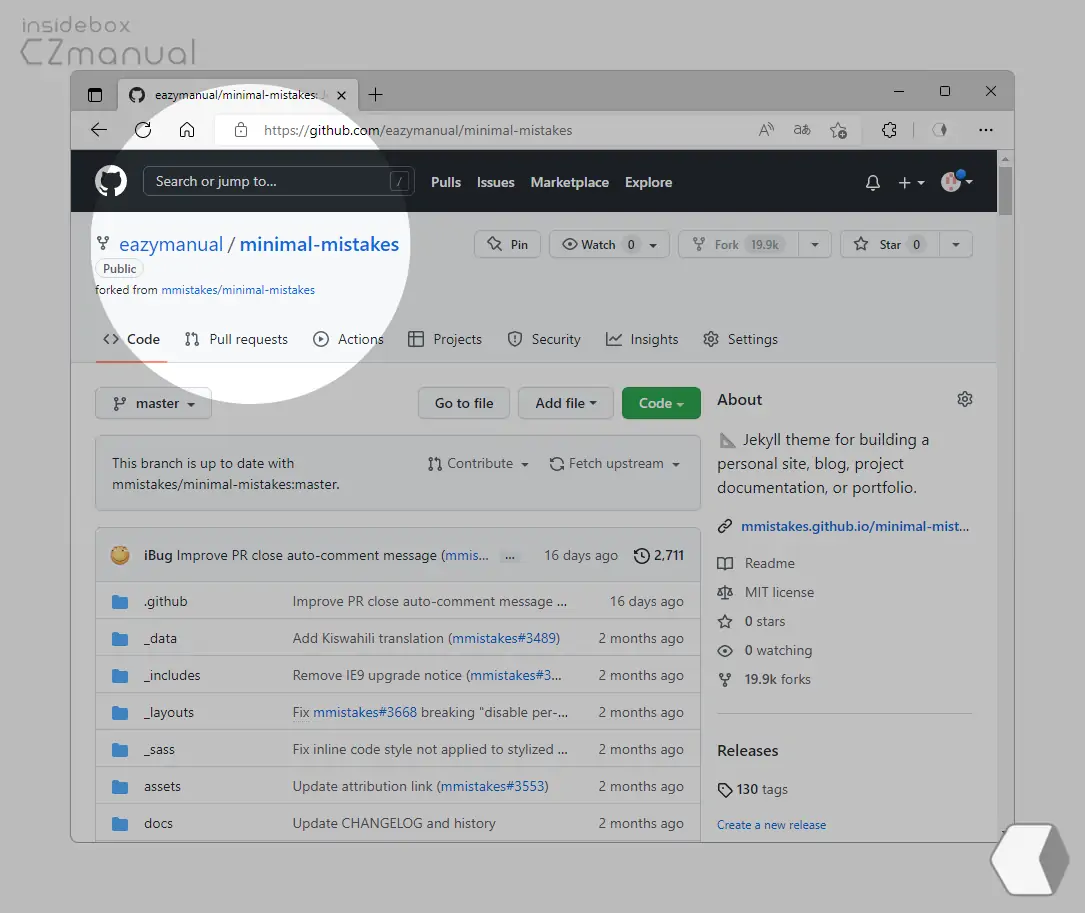Open the minimal-mistakes repository name link
The image size is (1085, 913).
tap(319, 244)
